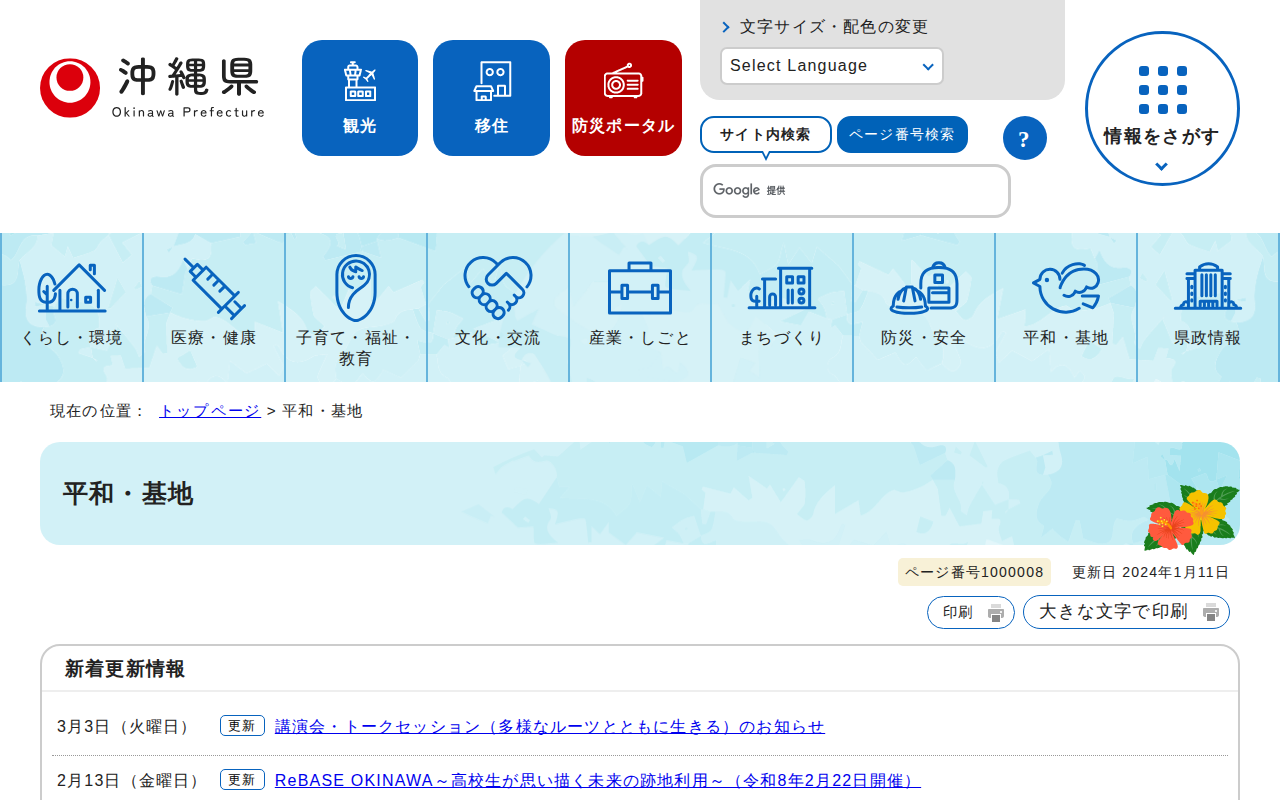Click the question mark help icon
This screenshot has height=800, width=1280.
(1024, 138)
